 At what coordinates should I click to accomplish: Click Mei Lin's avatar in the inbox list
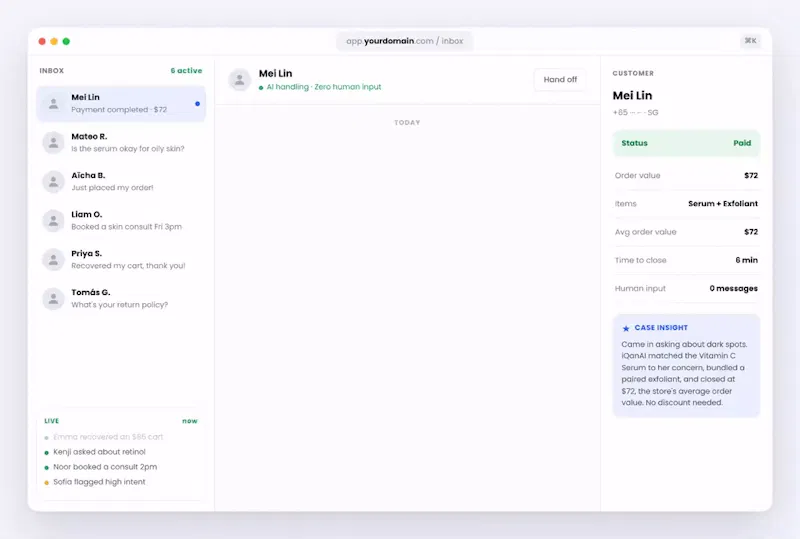(53, 104)
